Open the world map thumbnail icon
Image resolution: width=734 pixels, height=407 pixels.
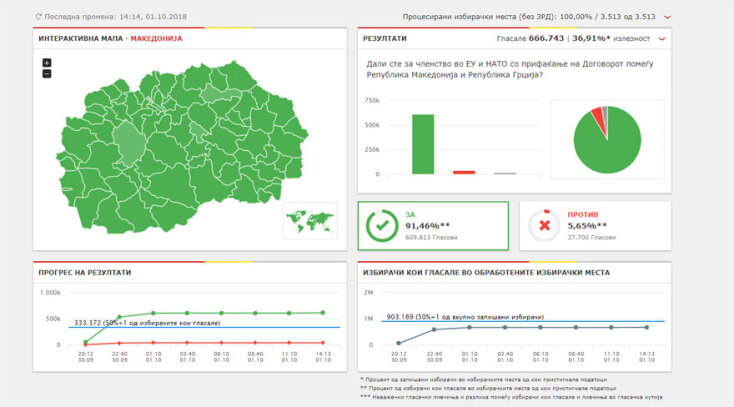click(309, 220)
